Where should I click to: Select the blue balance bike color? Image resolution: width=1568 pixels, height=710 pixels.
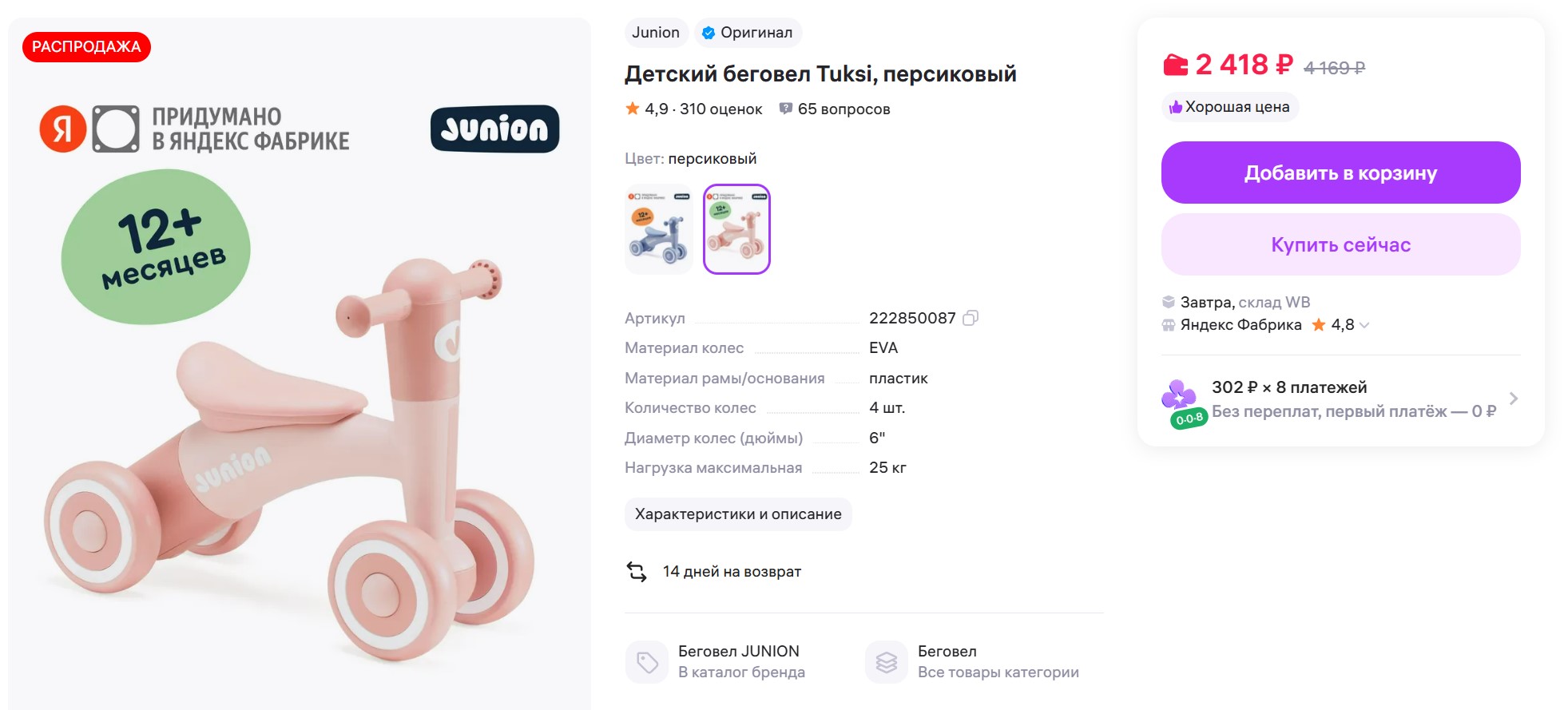click(x=659, y=230)
